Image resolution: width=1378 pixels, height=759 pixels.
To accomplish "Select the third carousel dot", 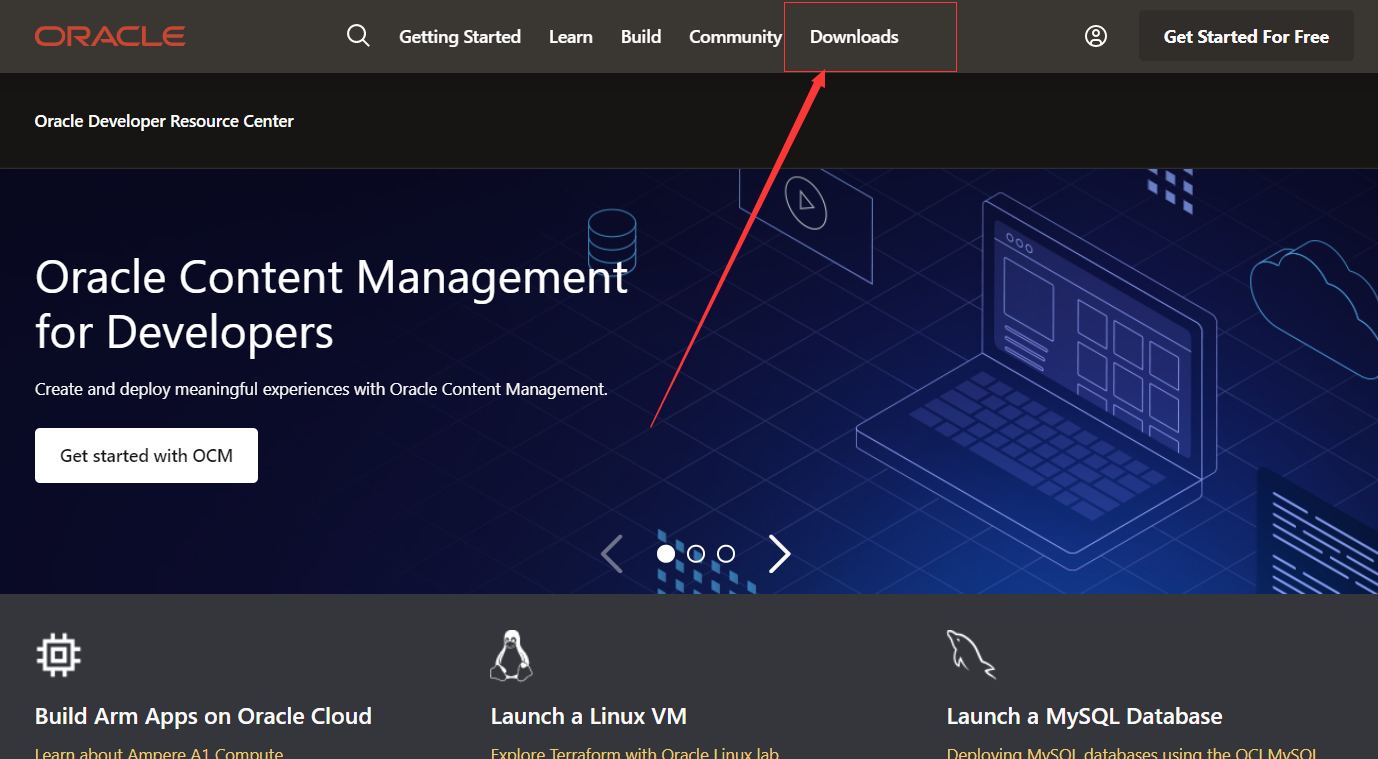I will click(726, 553).
